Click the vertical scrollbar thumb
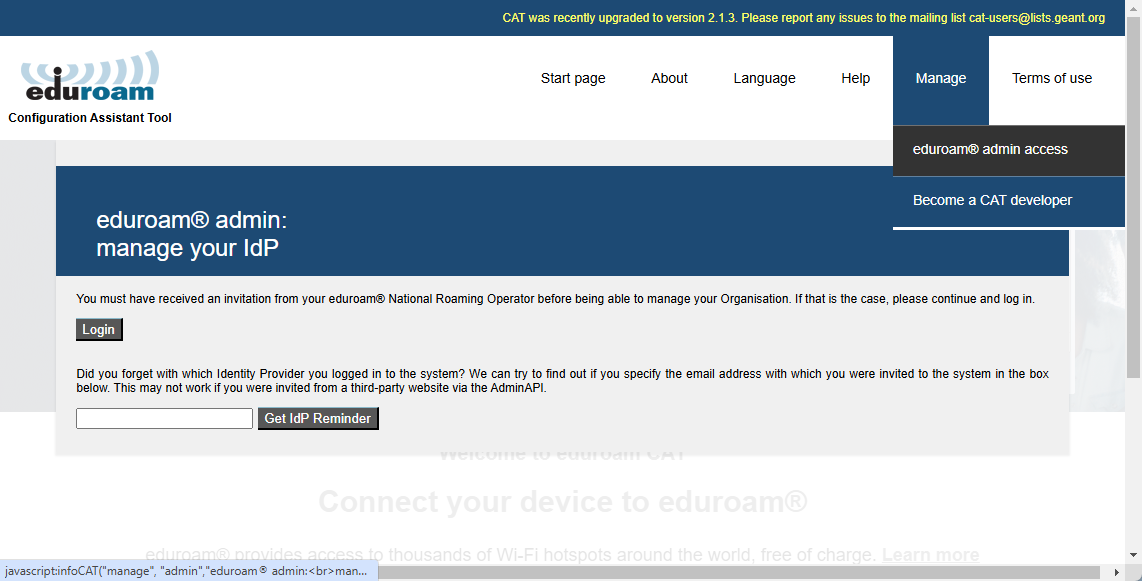Image resolution: width=1142 pixels, height=581 pixels. [x=1133, y=197]
